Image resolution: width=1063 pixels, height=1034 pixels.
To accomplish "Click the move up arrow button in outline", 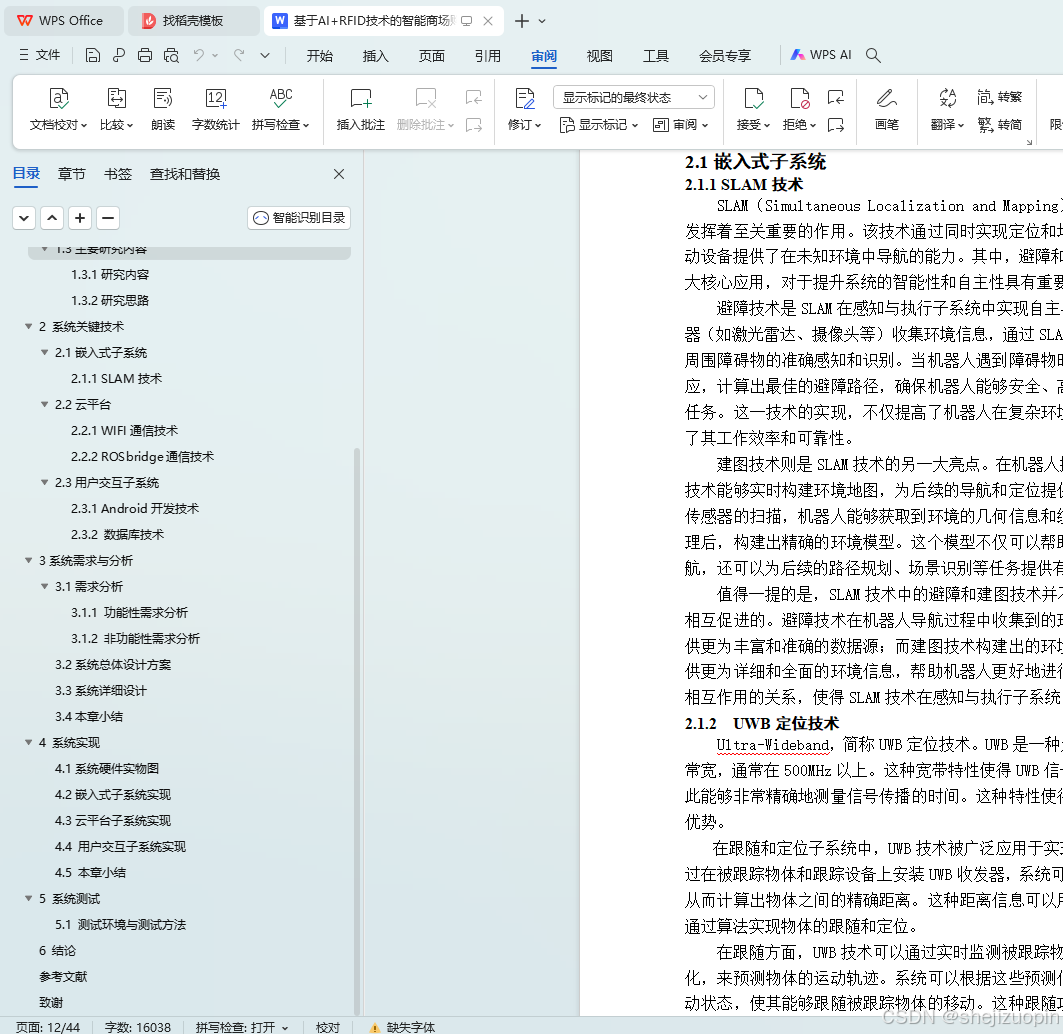I will click(x=52, y=218).
